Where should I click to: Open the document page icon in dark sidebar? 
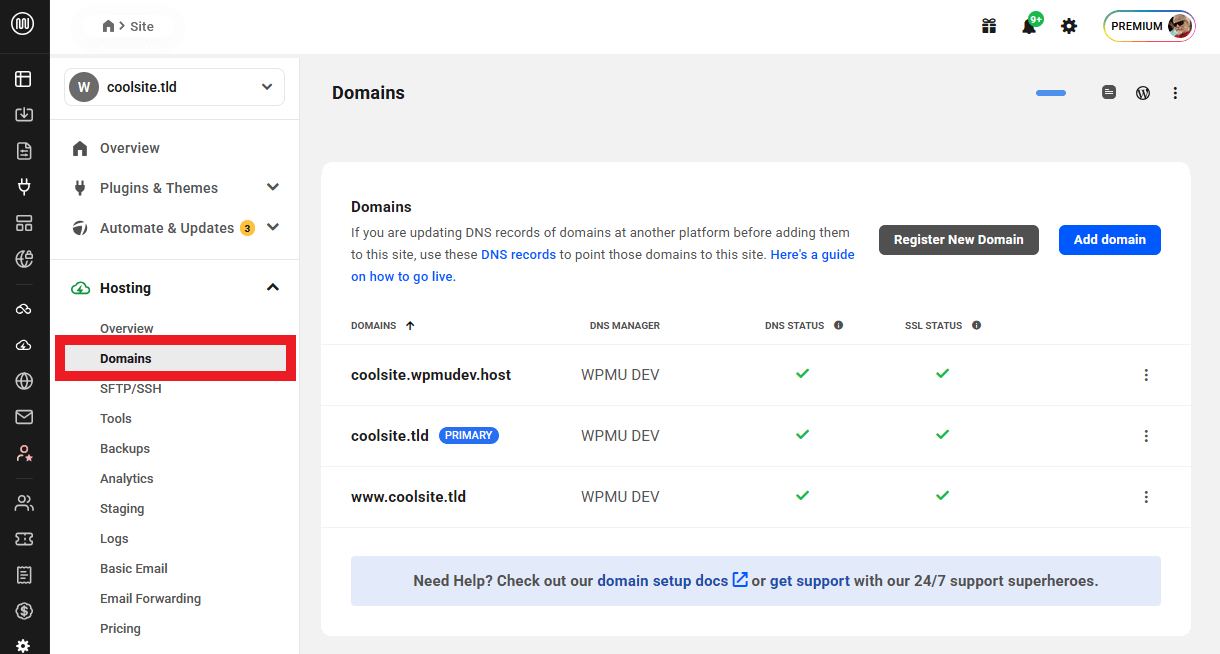[24, 151]
